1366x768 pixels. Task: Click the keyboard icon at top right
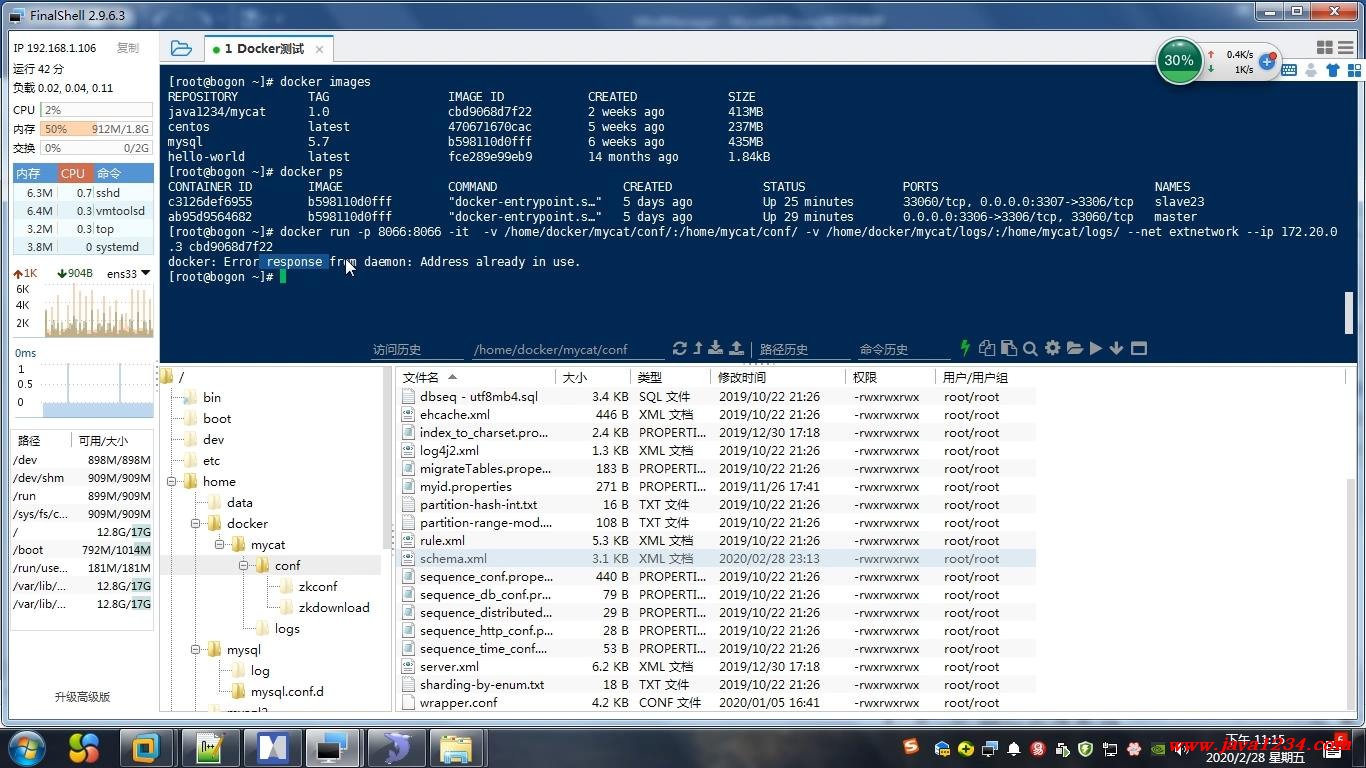tap(1289, 70)
